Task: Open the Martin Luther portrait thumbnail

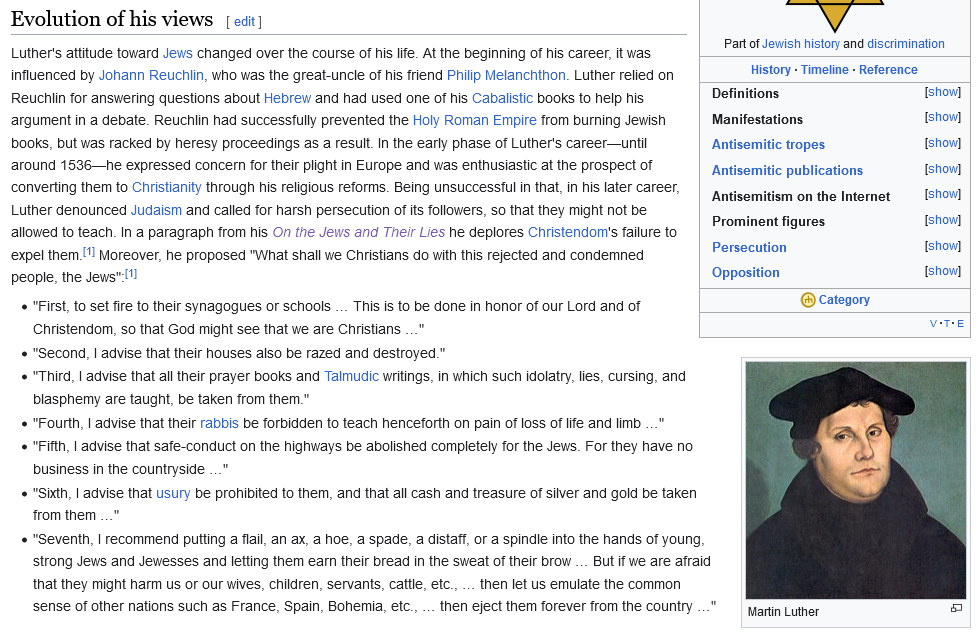Action: tap(855, 480)
